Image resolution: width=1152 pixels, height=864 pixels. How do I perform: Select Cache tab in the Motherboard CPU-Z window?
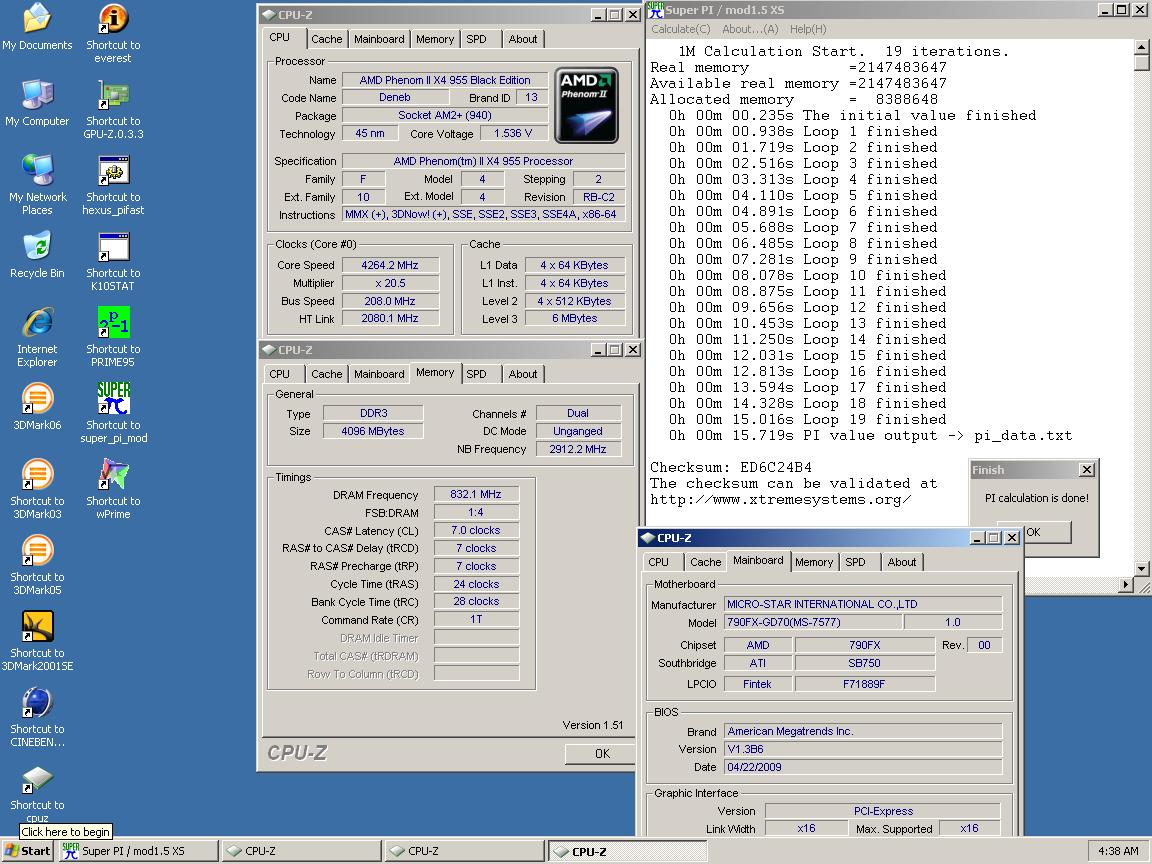[705, 562]
